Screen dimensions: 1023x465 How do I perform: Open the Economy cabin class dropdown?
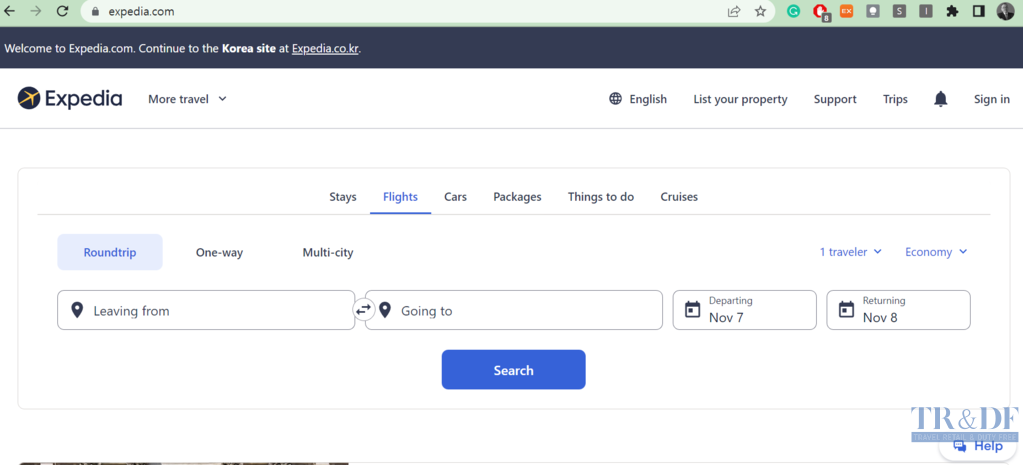(x=936, y=252)
